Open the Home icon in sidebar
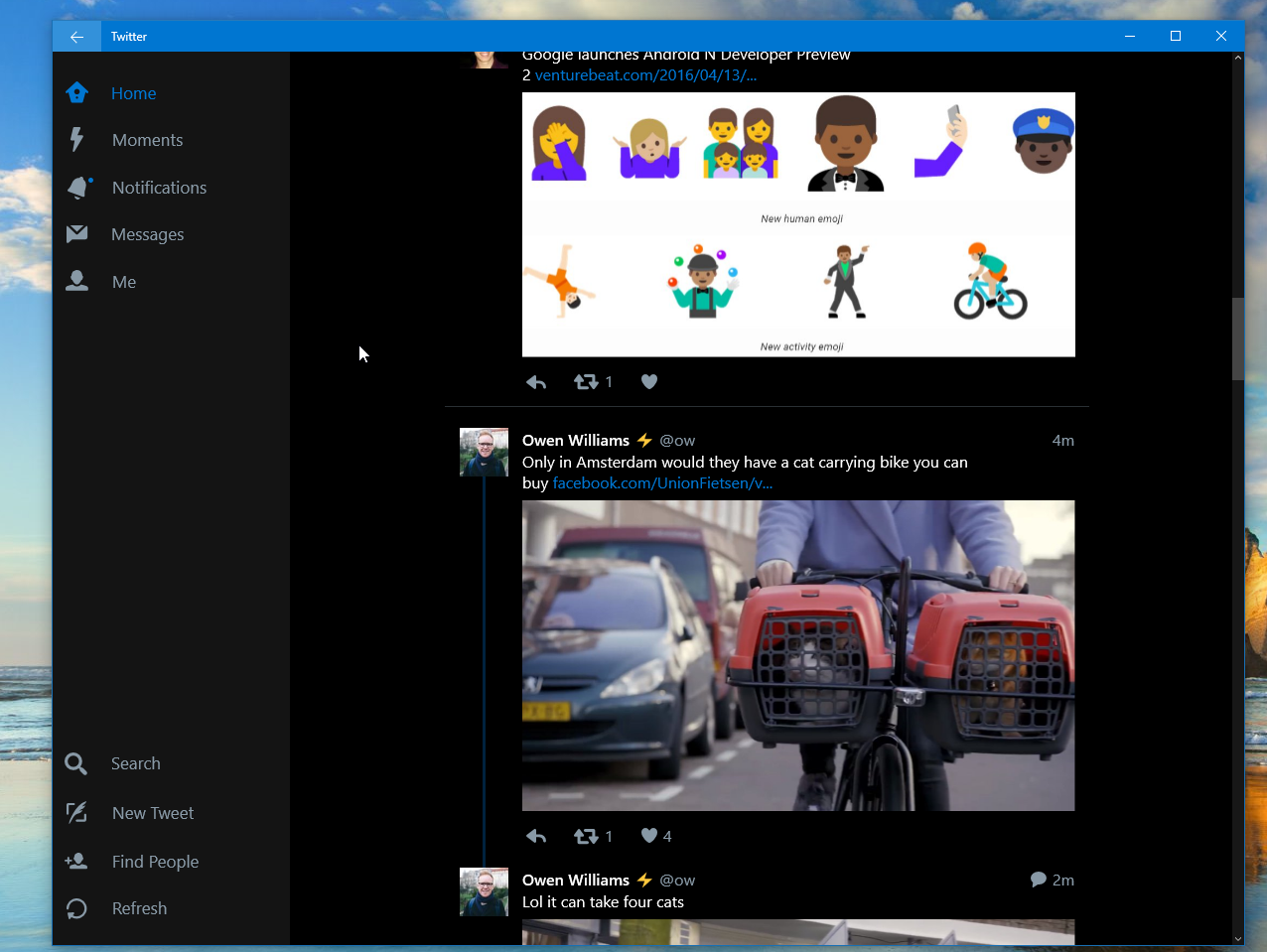1267x952 pixels. pyautogui.click(x=76, y=92)
